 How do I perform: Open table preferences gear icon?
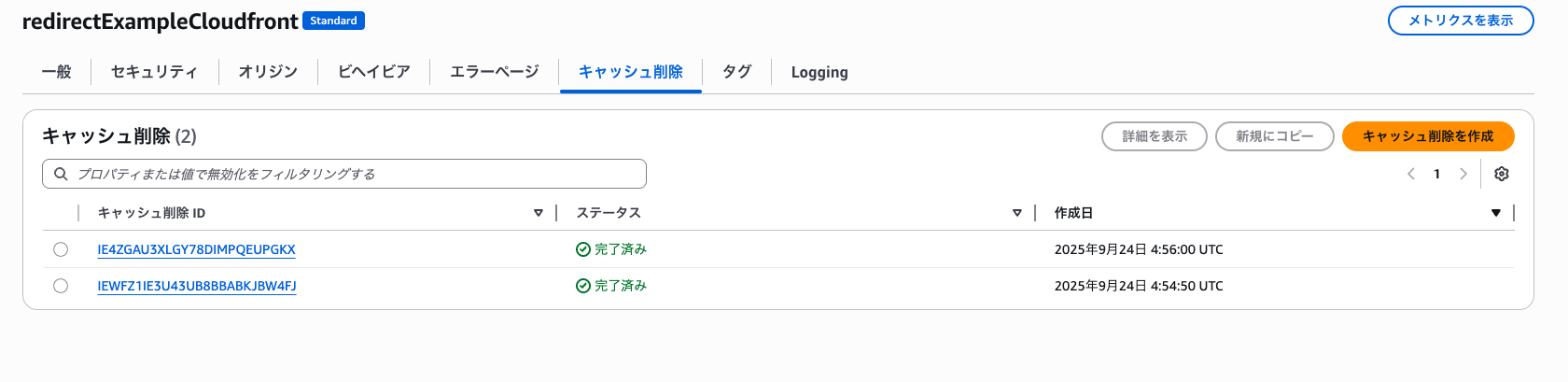[1502, 174]
